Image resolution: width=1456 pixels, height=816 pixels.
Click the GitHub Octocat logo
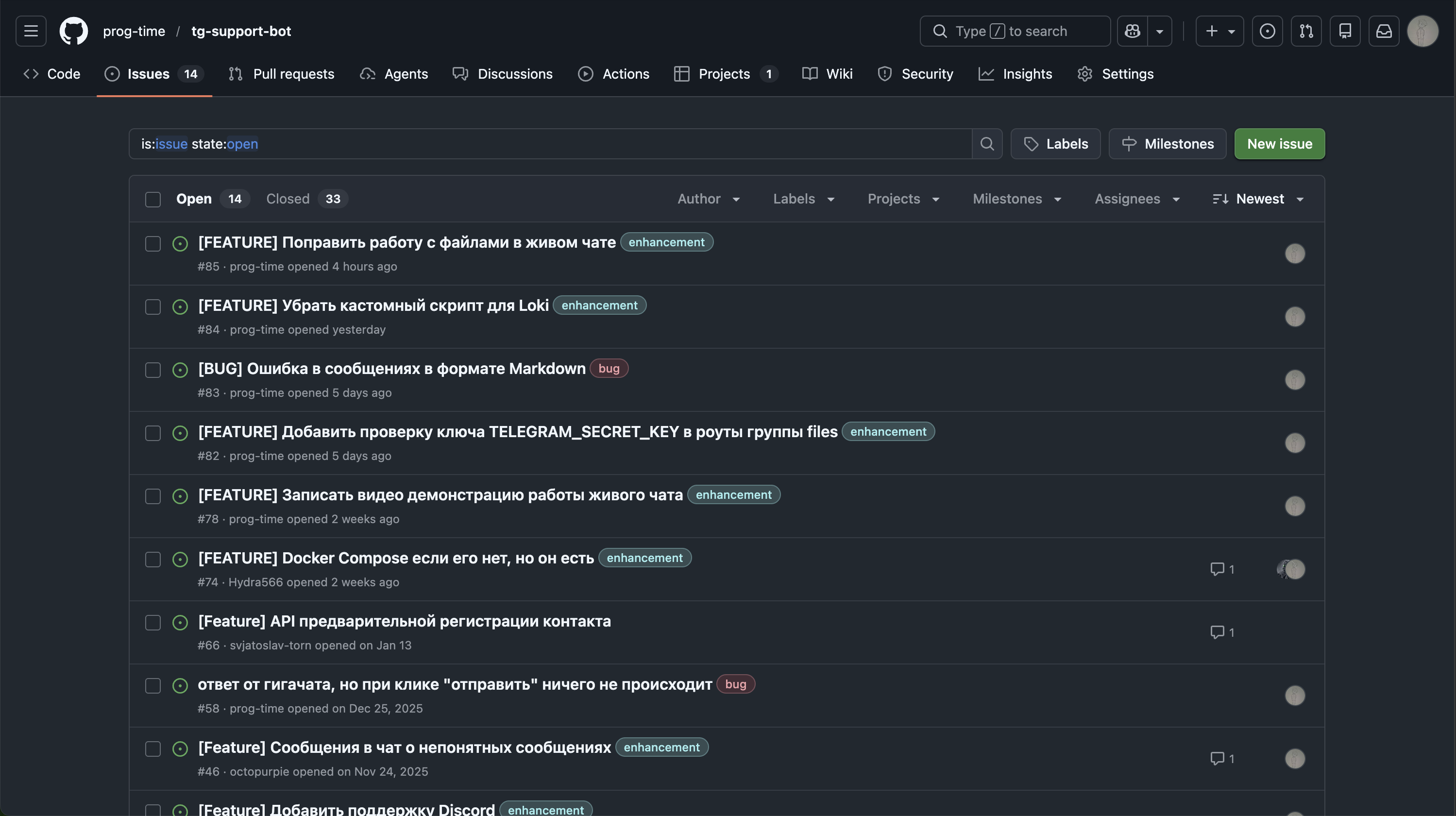73,31
